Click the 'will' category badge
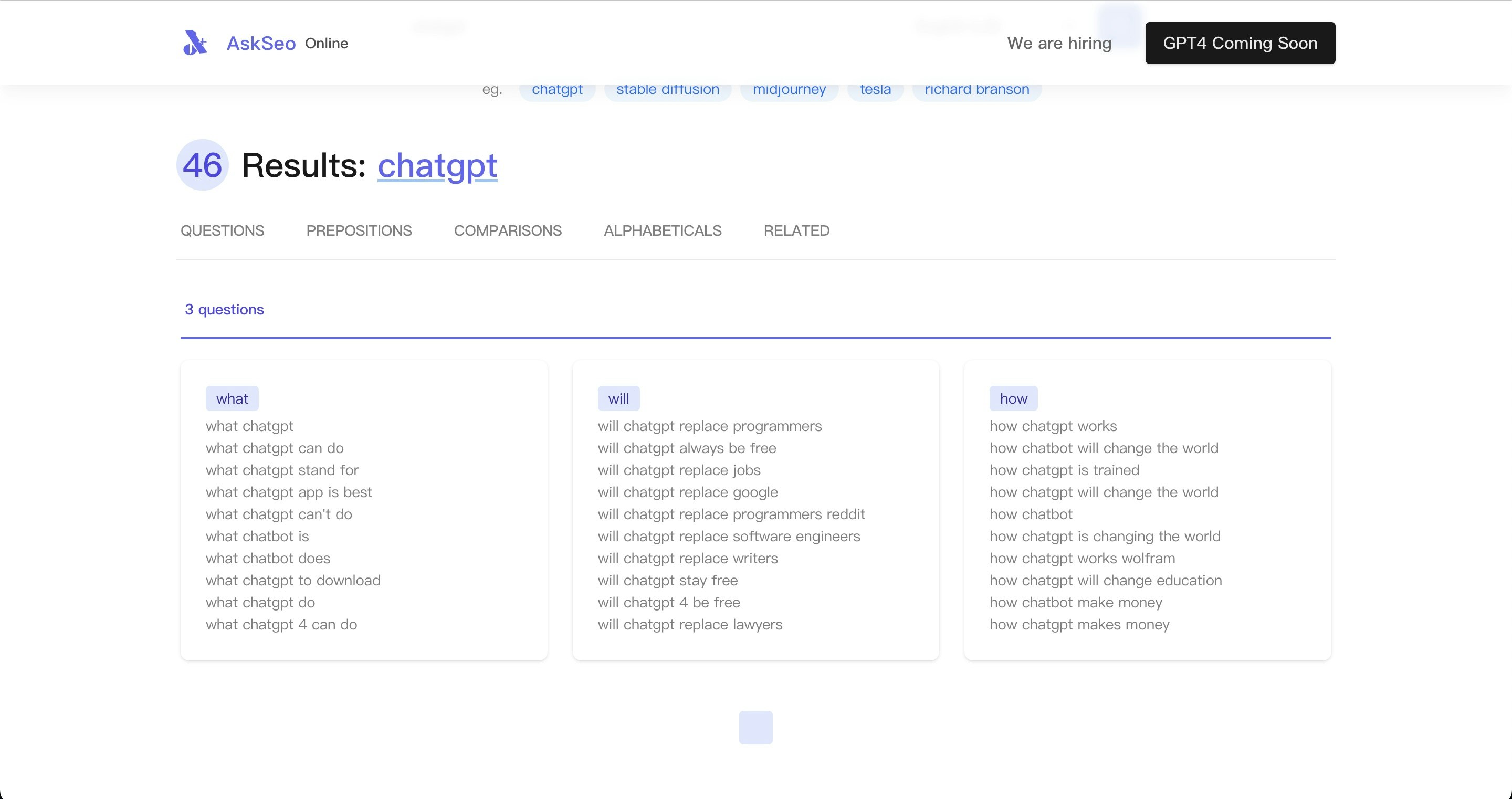This screenshot has height=799, width=1512. (x=618, y=398)
